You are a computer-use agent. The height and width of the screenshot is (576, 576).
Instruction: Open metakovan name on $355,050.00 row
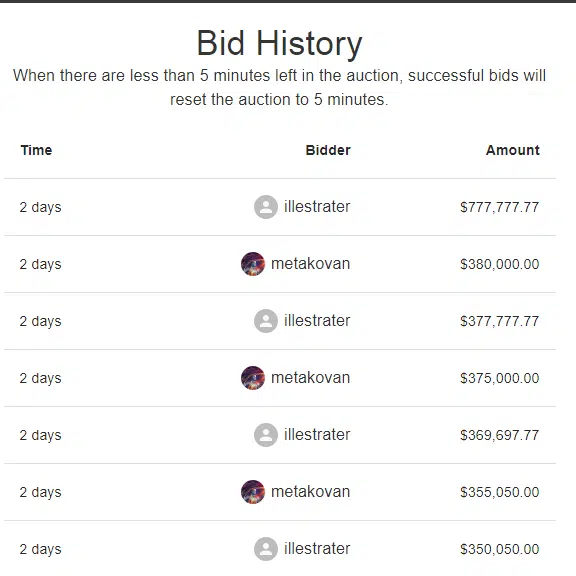coord(310,492)
